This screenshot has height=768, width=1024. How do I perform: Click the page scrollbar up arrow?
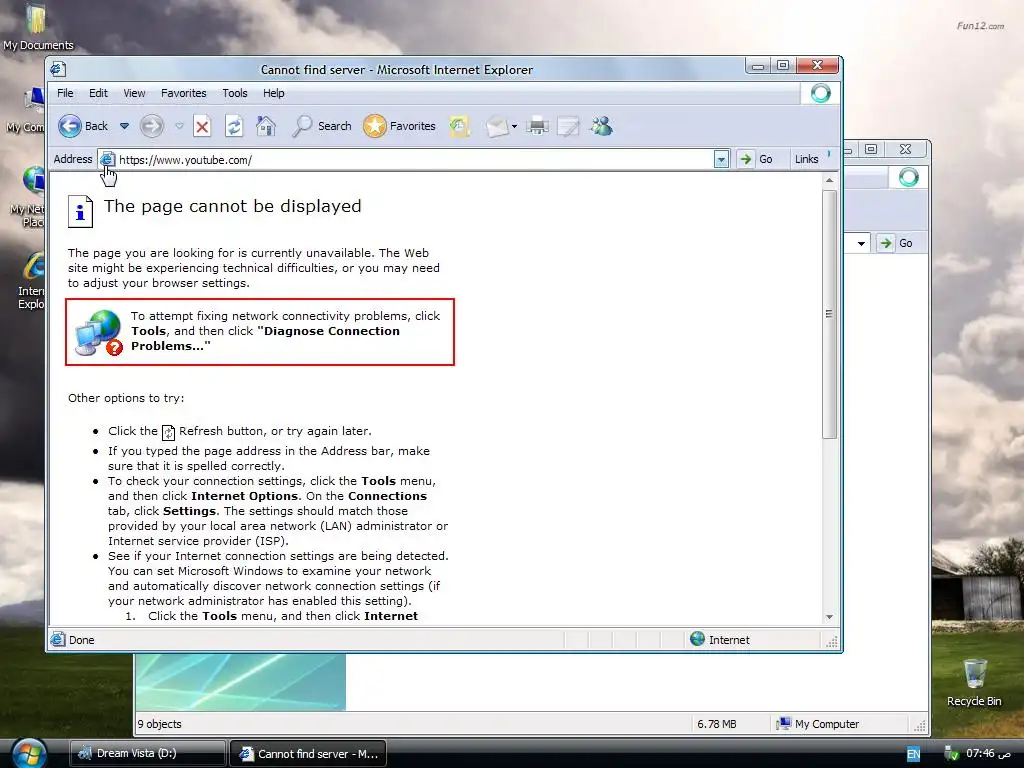tap(829, 180)
